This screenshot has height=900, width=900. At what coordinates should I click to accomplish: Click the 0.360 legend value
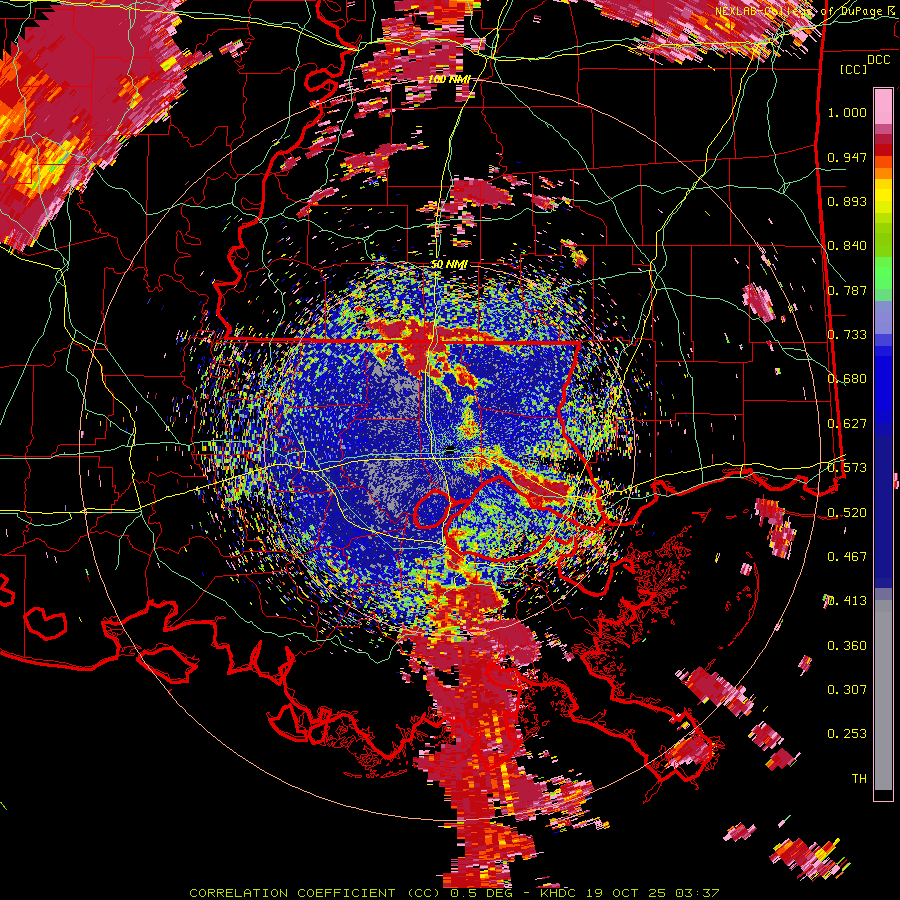pos(847,646)
